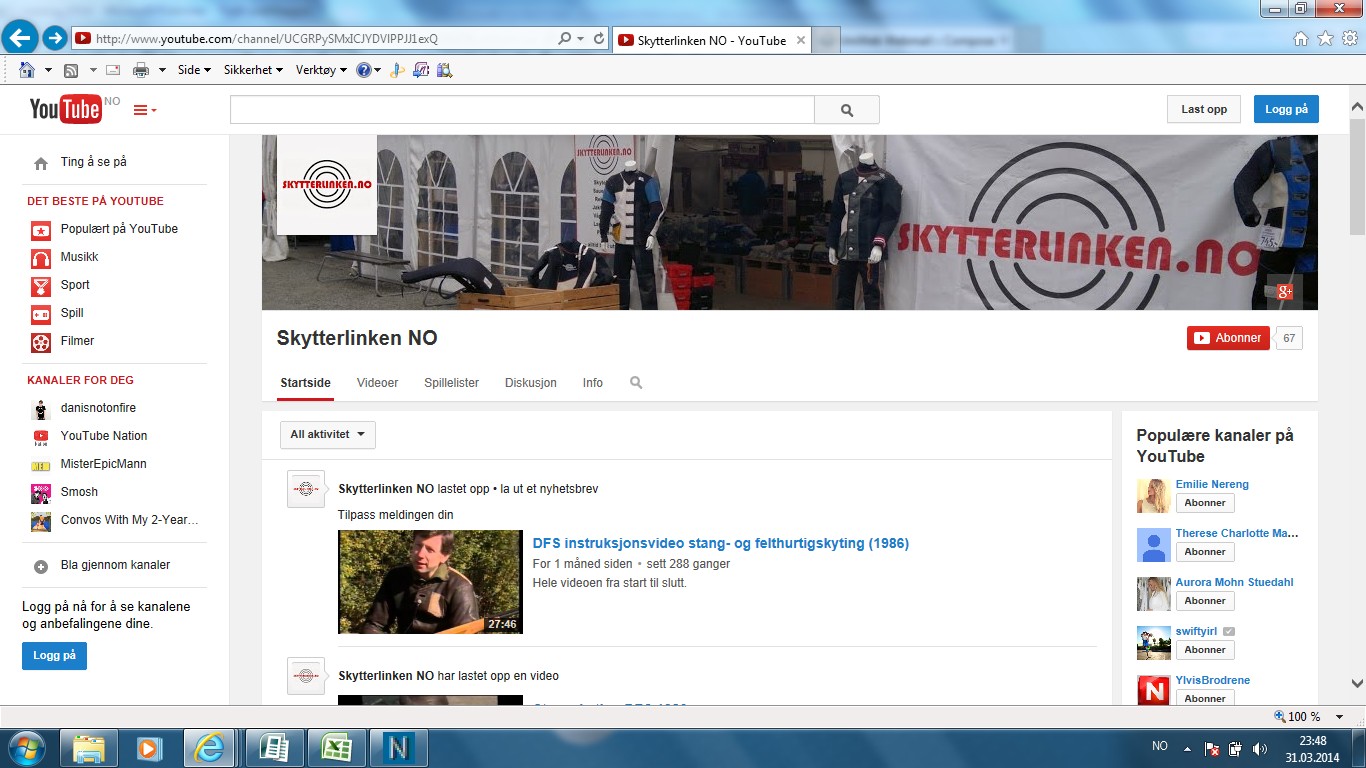Click the YouTube logo
The image size is (1366, 768).
coord(65,109)
